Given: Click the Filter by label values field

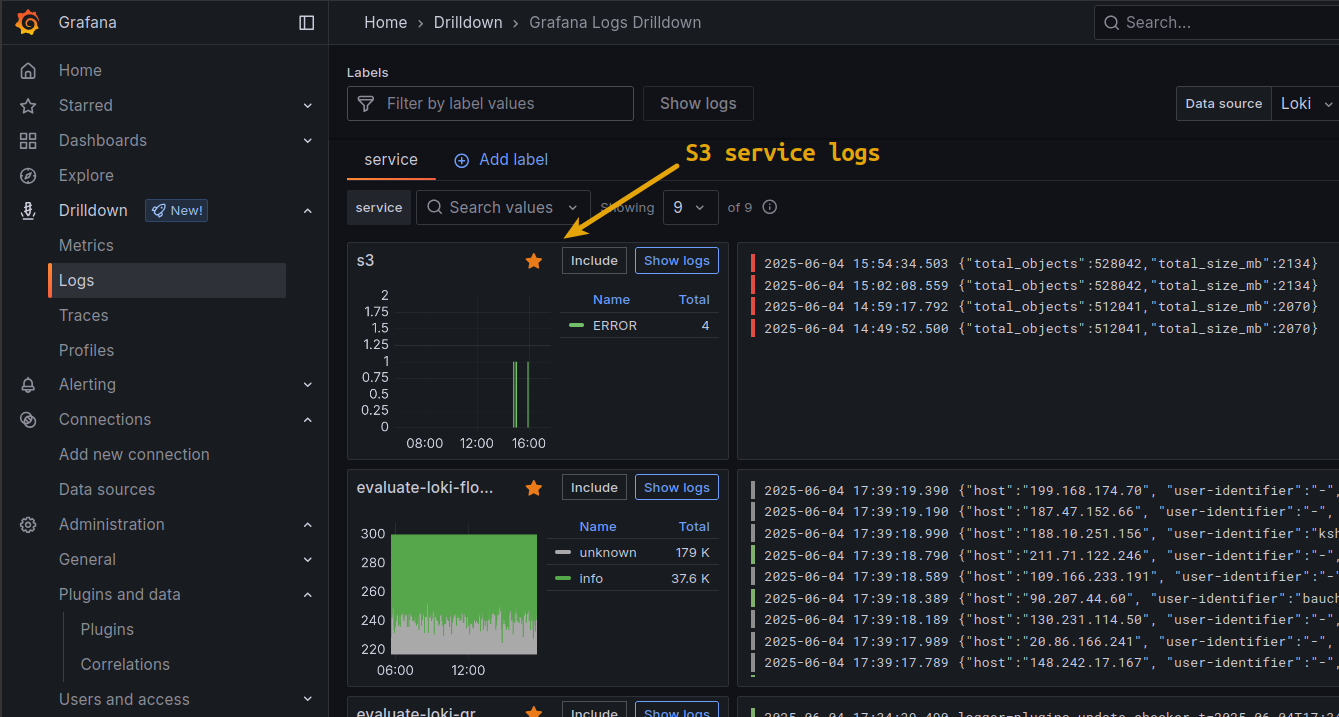Looking at the screenshot, I should click(490, 104).
